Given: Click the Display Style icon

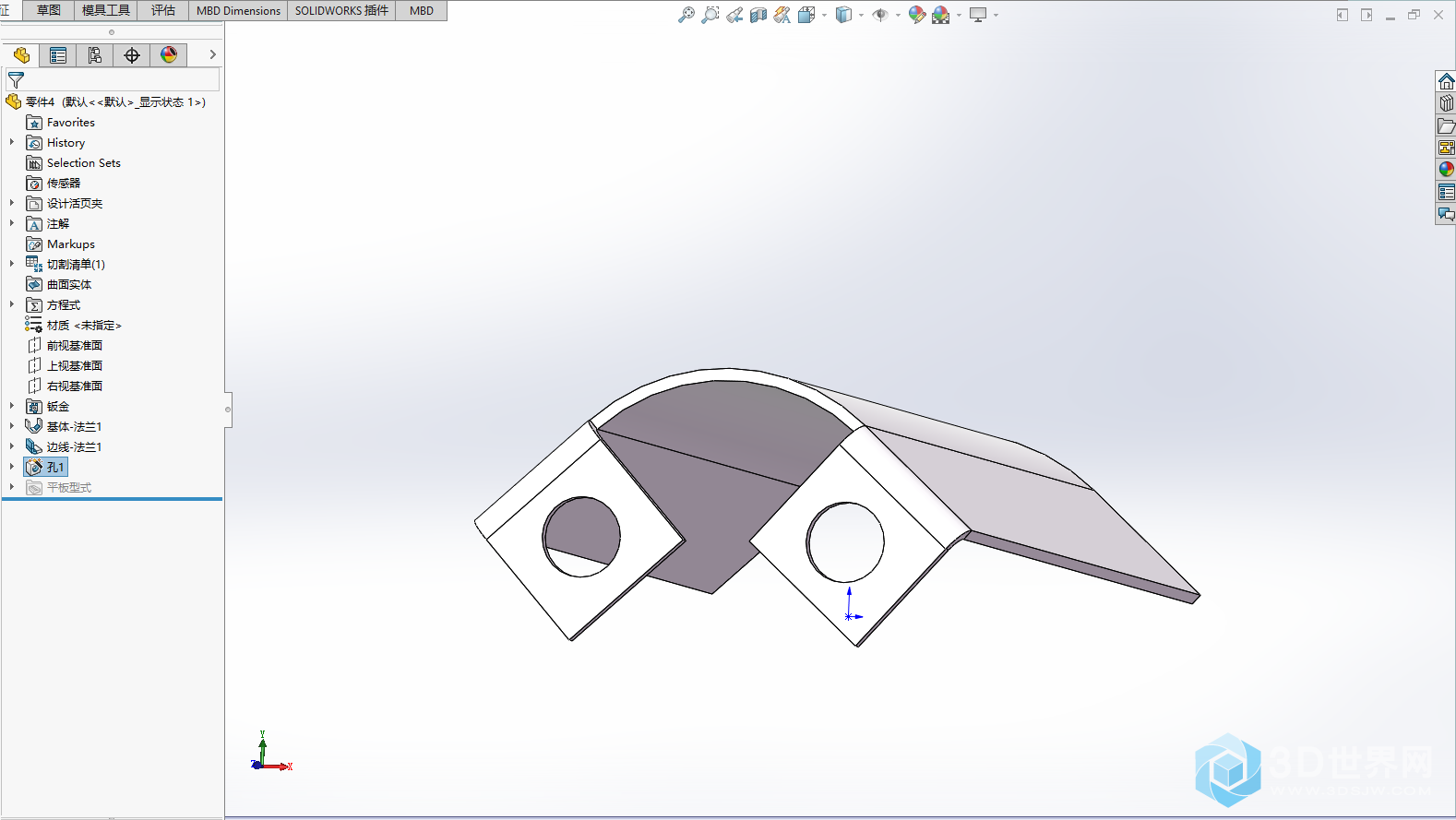Looking at the screenshot, I should 843,15.
